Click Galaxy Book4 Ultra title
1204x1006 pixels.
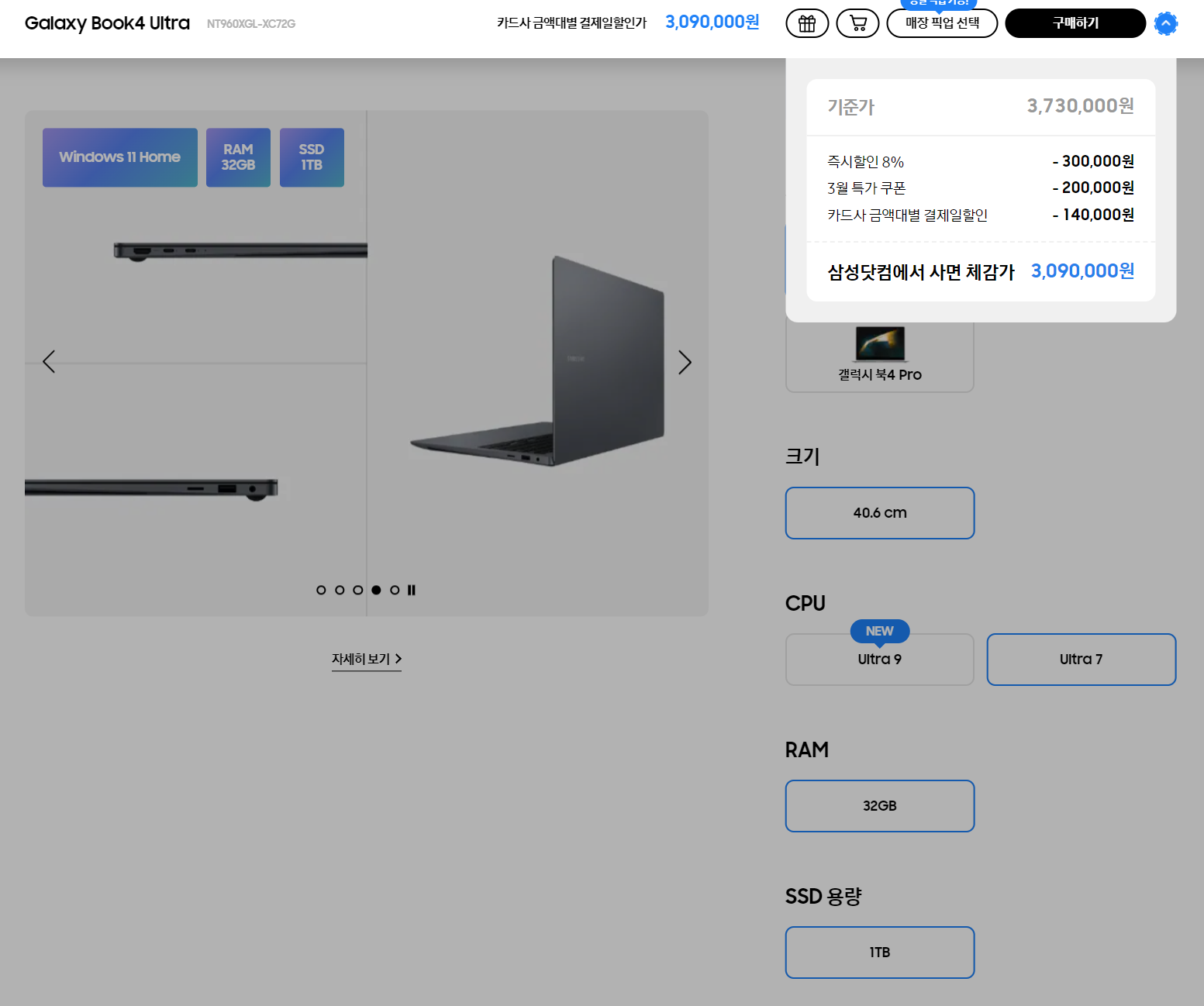point(107,22)
